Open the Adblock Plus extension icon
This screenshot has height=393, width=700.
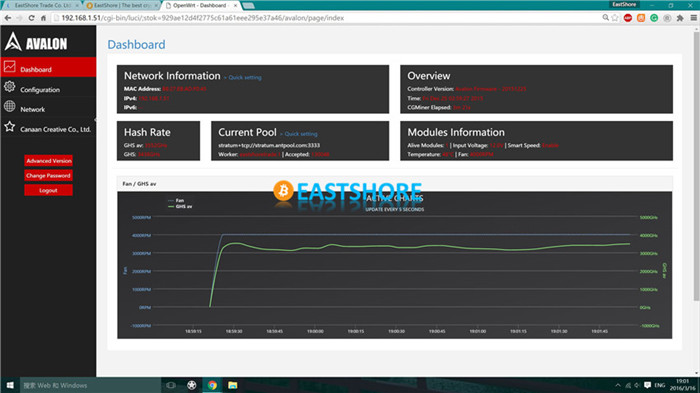click(x=628, y=18)
